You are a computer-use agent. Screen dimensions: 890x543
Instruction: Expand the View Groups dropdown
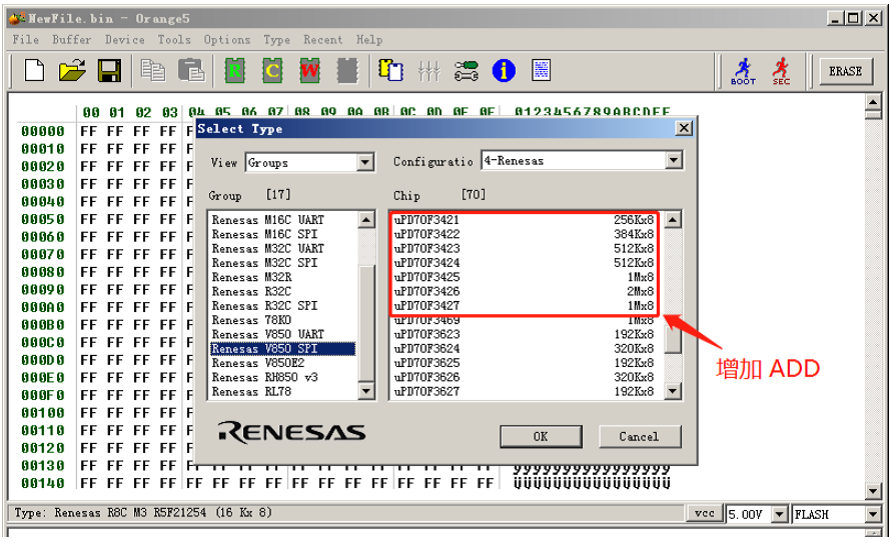[366, 163]
